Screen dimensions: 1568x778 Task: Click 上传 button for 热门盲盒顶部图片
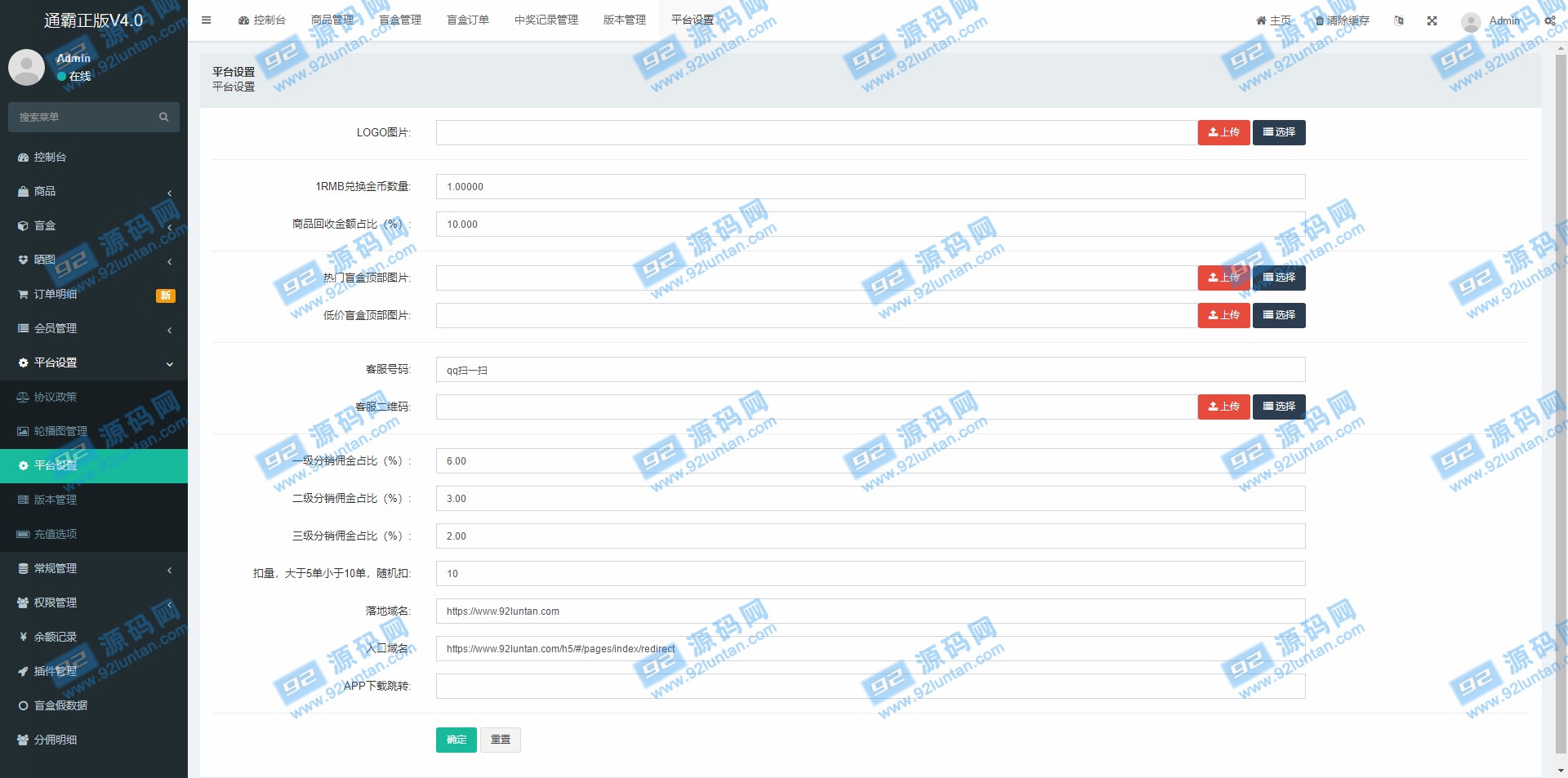[x=1223, y=278]
